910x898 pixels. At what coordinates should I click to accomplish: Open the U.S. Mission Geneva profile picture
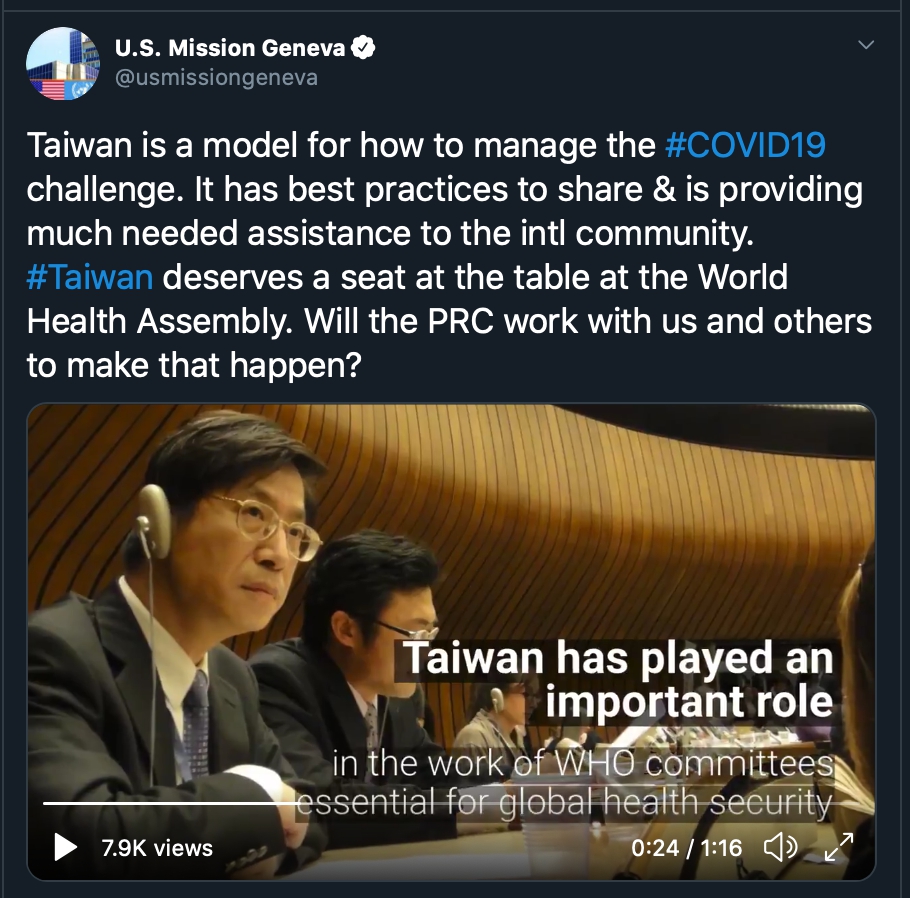(x=63, y=63)
